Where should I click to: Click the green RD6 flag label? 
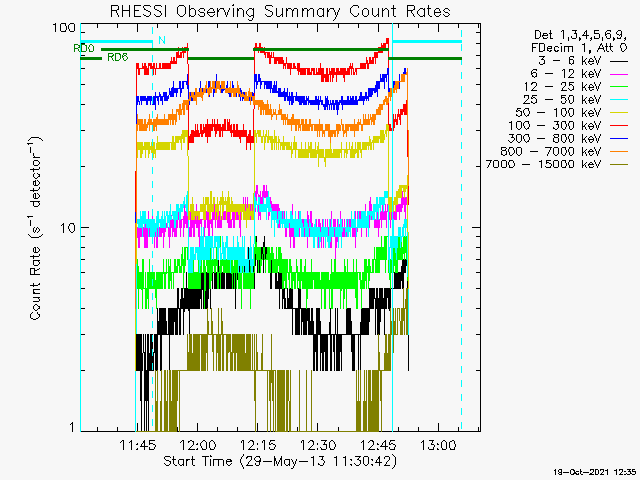[x=118, y=57]
